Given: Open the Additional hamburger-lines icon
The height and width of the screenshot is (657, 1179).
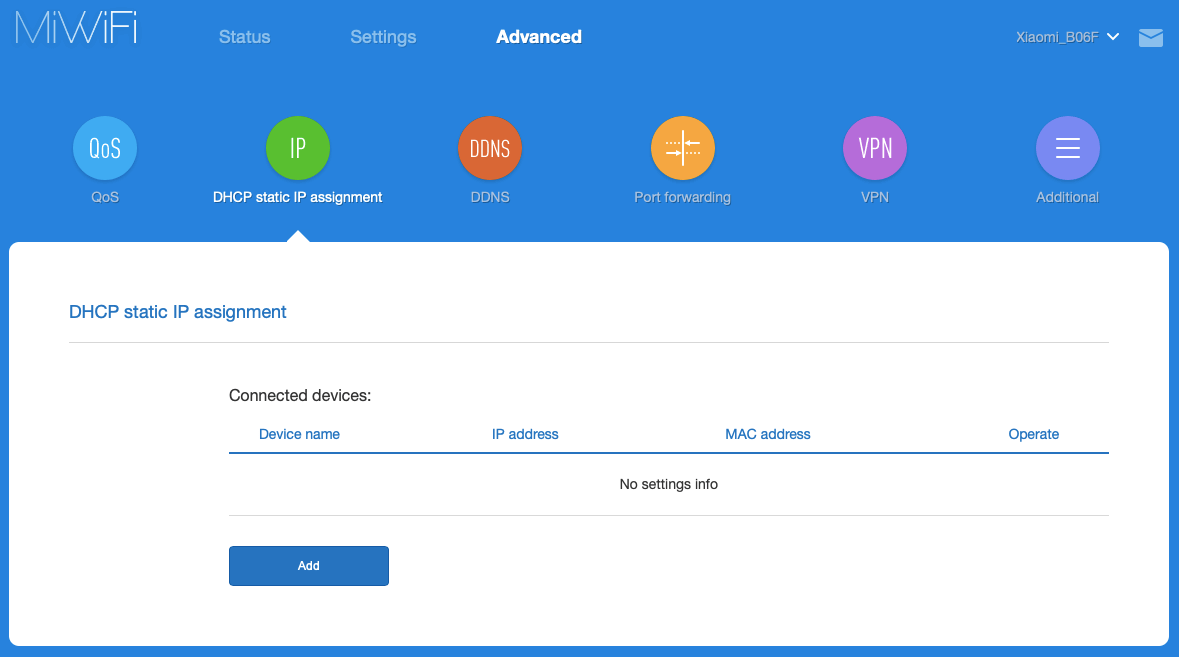Looking at the screenshot, I should [x=1068, y=148].
